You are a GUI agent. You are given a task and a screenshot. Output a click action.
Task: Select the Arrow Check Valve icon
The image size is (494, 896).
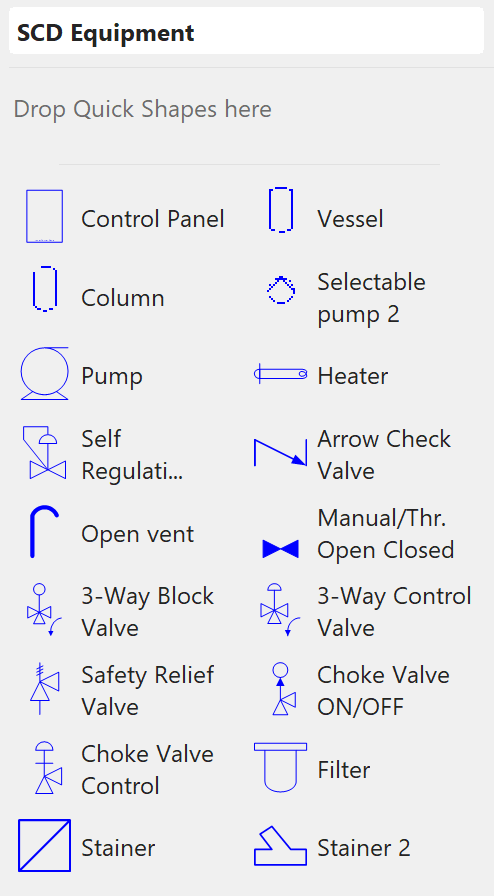tap(281, 453)
